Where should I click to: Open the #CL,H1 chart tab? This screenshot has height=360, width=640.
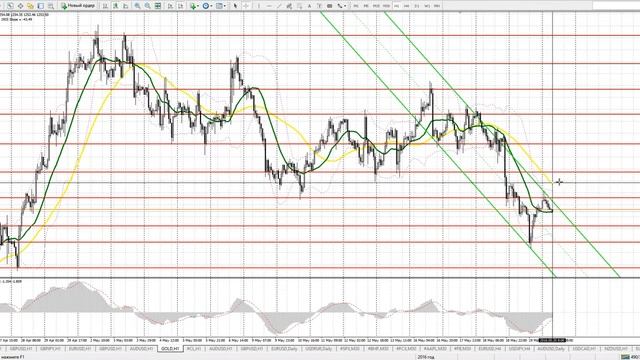194,349
